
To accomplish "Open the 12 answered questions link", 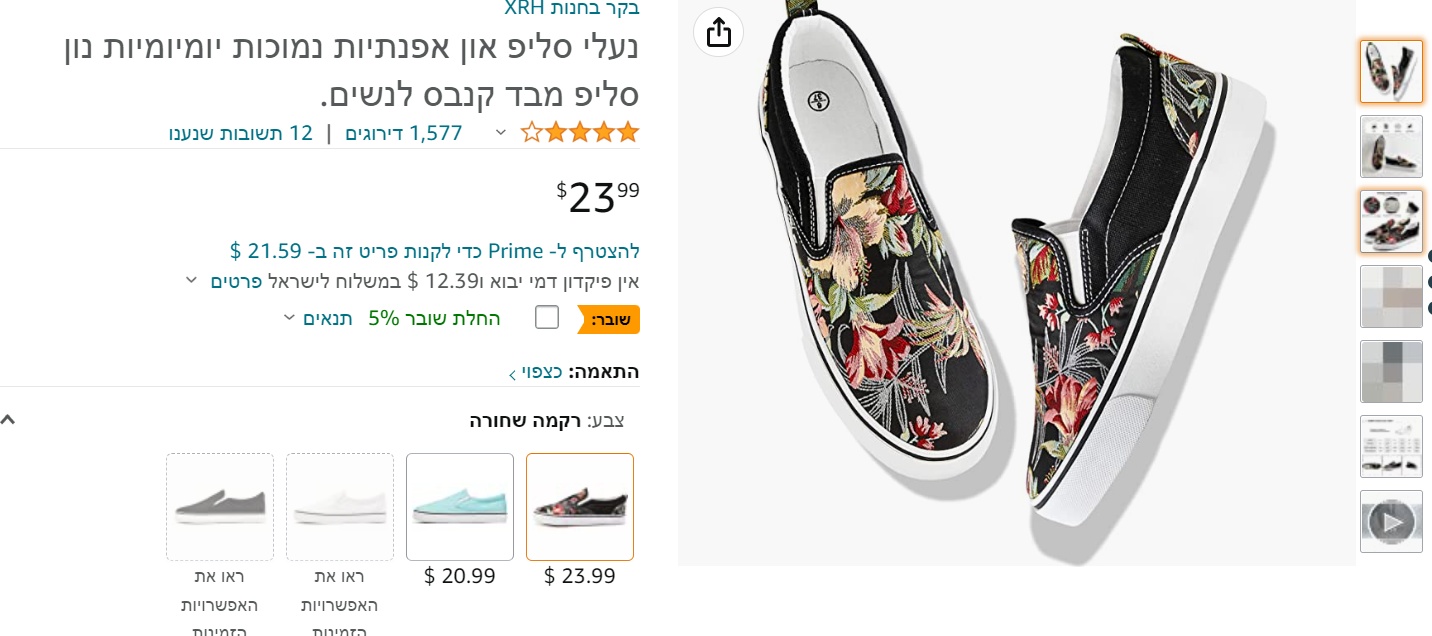I will tap(241, 133).
